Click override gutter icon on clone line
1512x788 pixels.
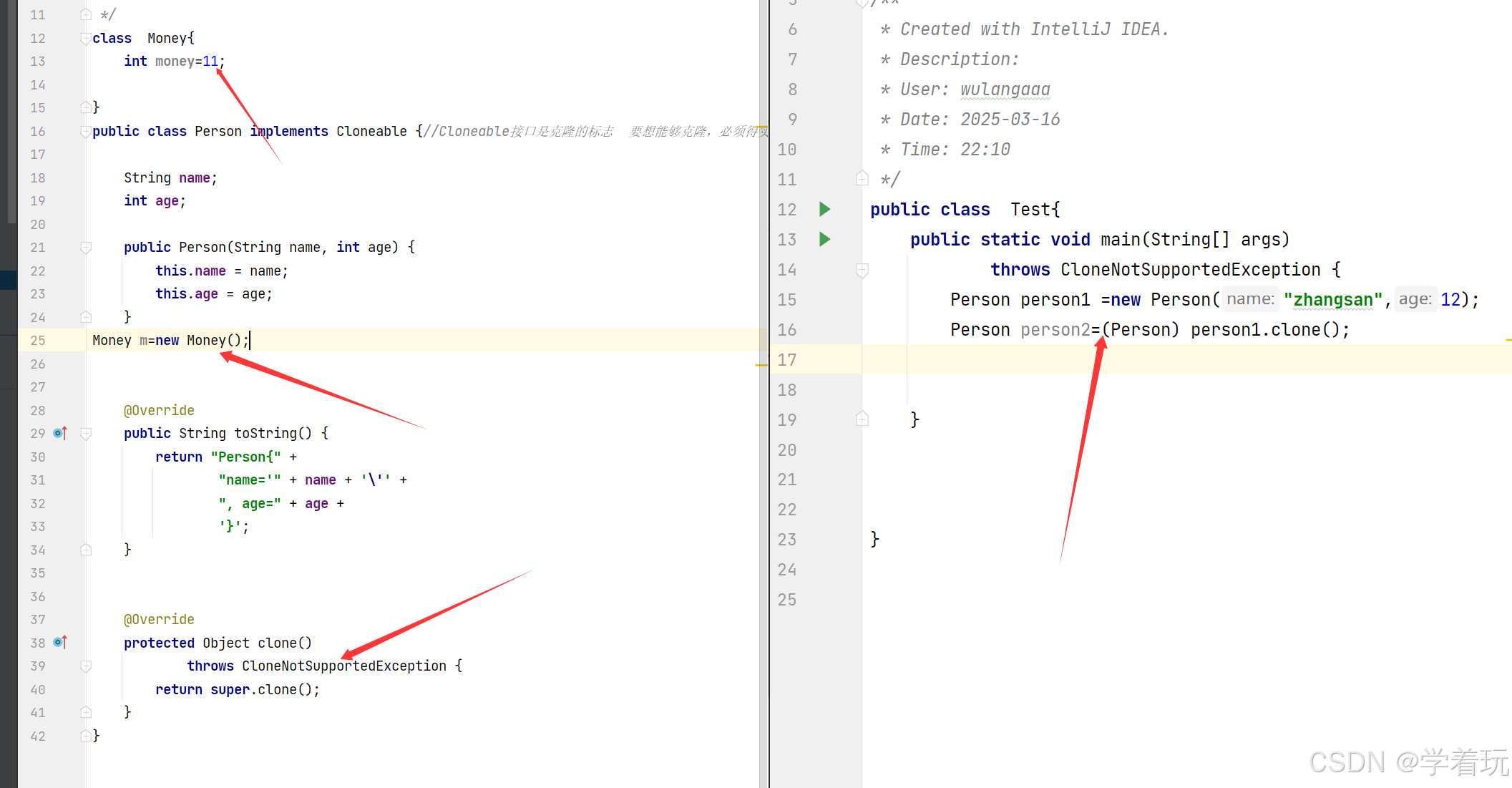60,643
